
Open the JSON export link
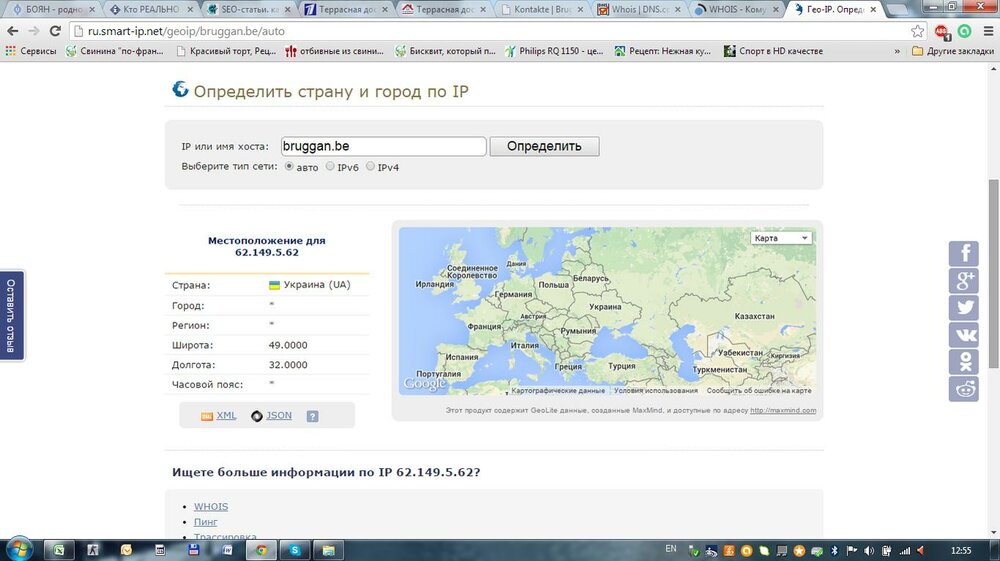pos(279,416)
